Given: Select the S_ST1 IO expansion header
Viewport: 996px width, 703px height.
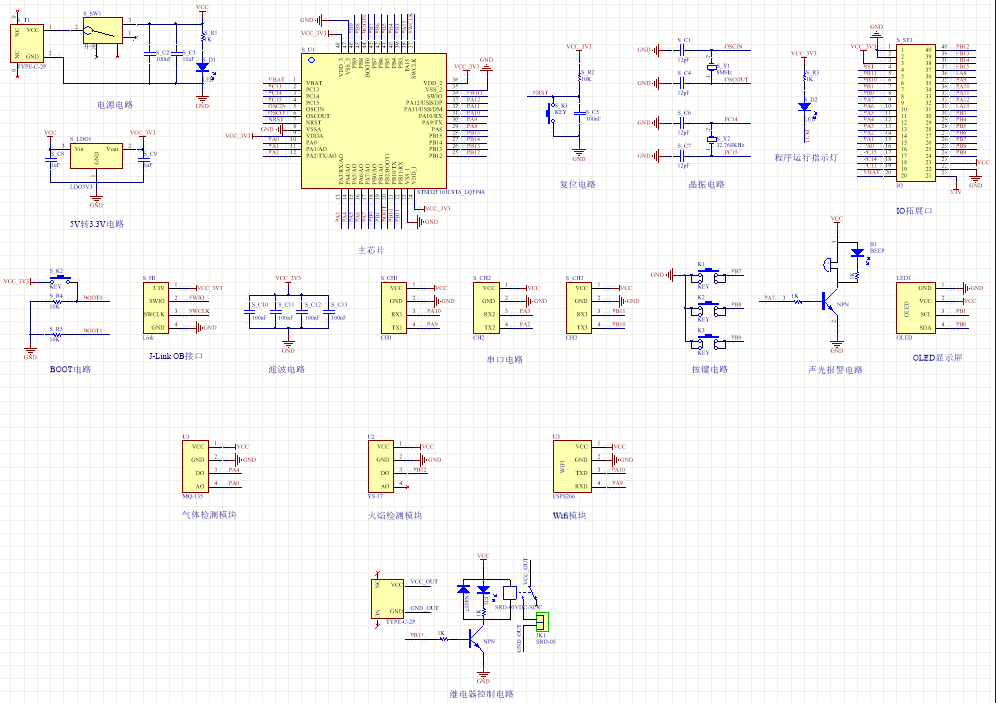Looking at the screenshot, I should (x=915, y=113).
